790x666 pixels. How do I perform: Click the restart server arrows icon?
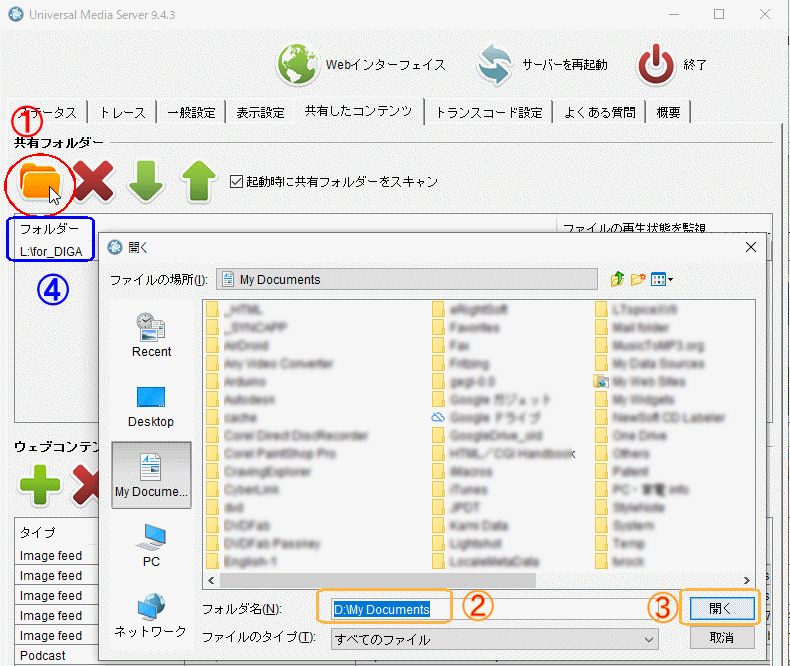tap(494, 65)
